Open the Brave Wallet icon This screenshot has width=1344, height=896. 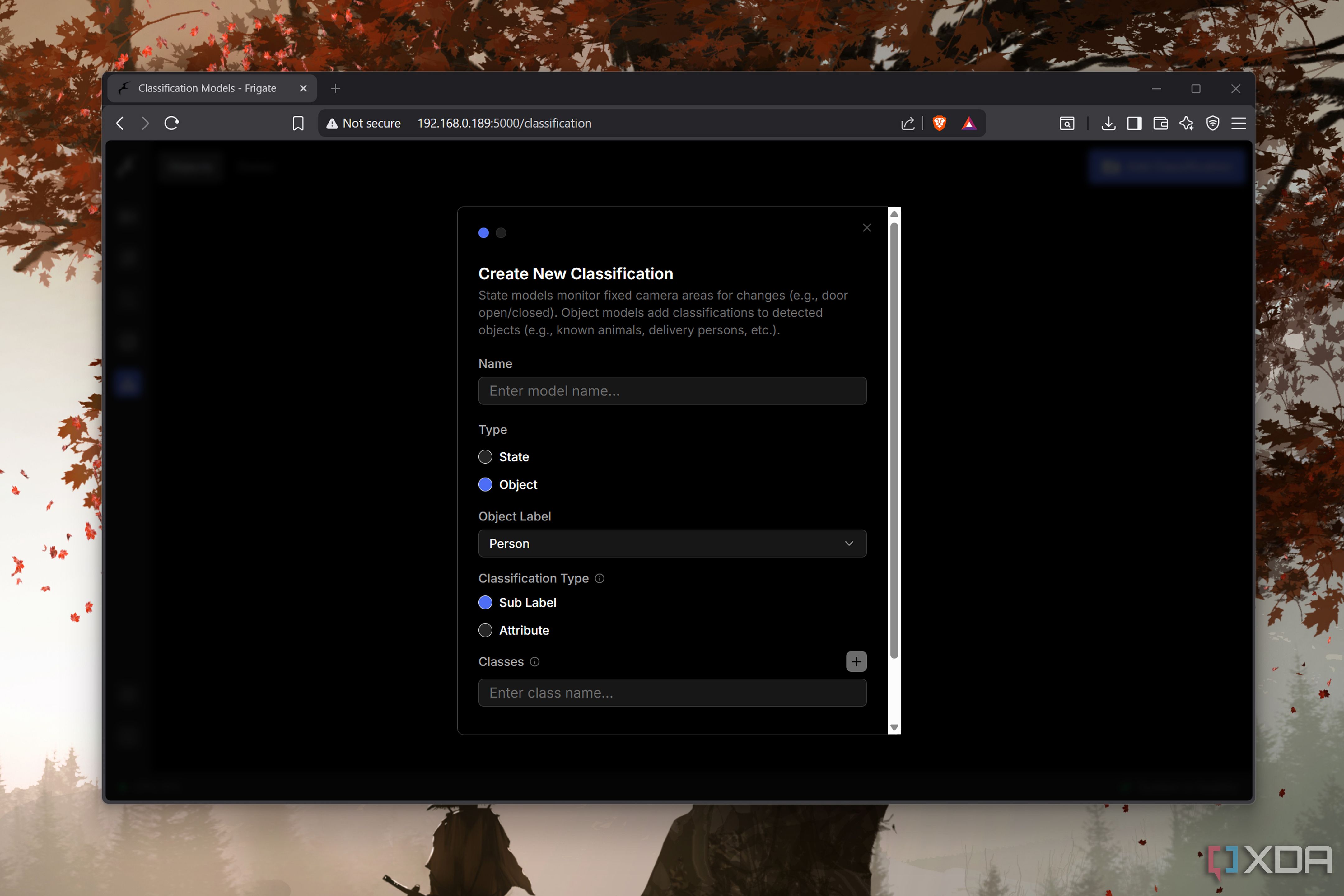click(x=1160, y=124)
